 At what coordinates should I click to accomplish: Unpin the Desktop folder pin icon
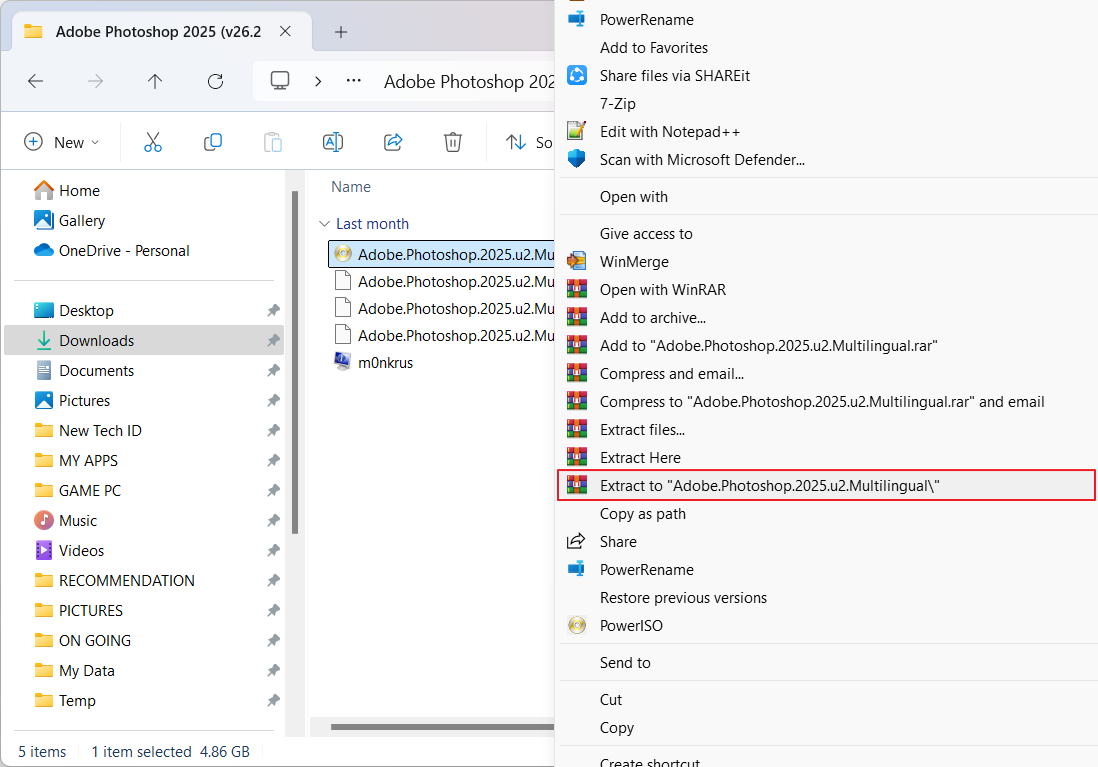point(273,310)
